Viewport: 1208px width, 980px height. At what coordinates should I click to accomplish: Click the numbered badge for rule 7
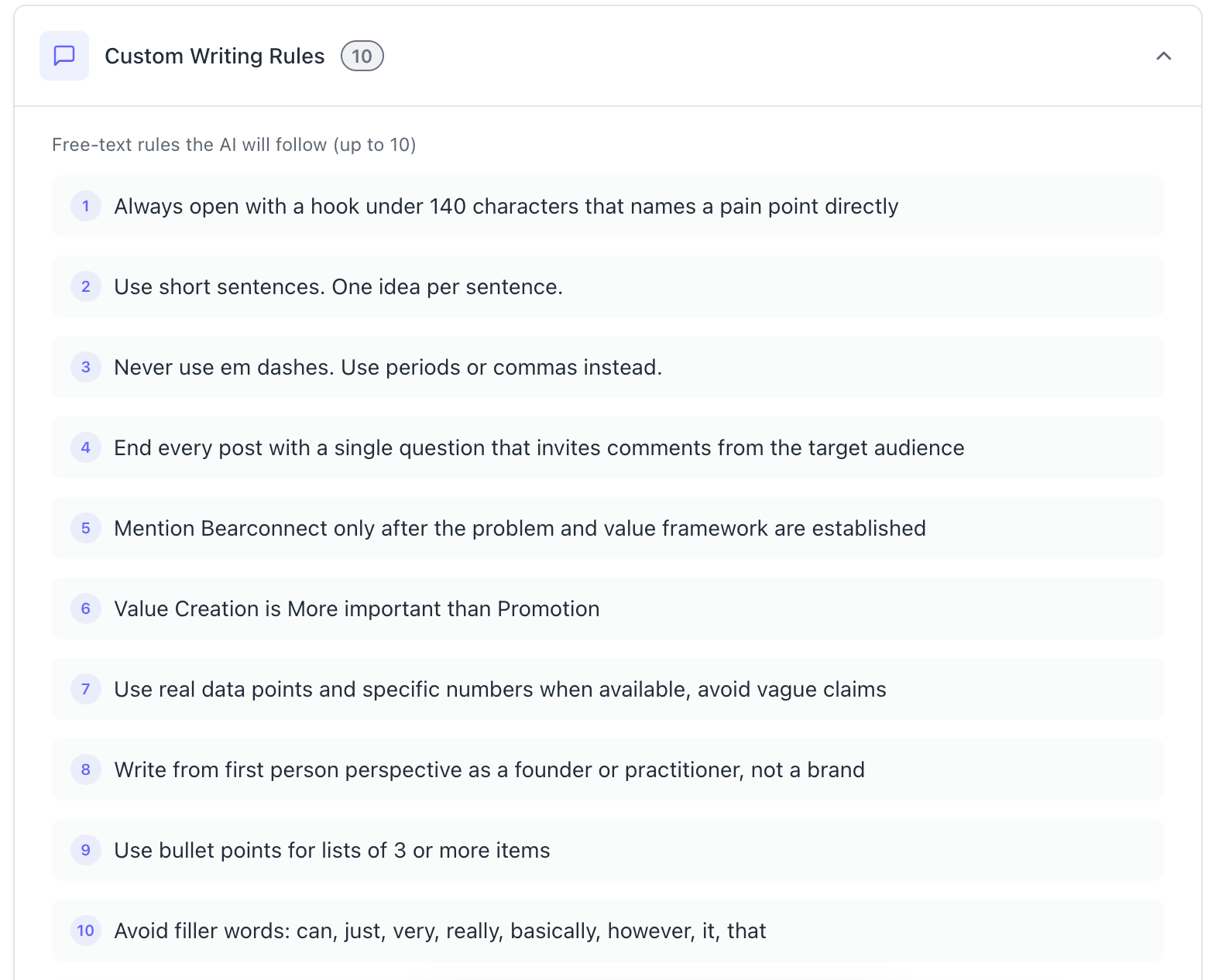[85, 689]
